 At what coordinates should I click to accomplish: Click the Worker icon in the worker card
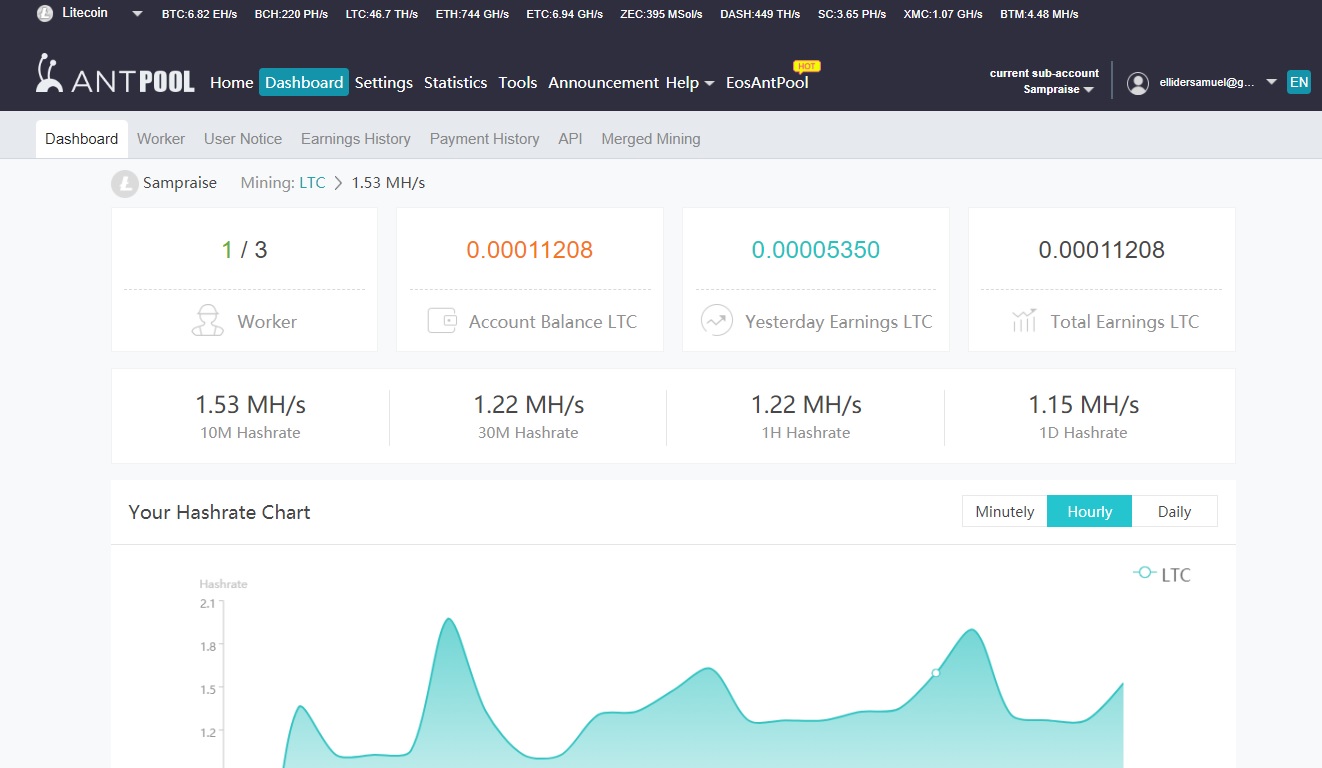[x=207, y=321]
